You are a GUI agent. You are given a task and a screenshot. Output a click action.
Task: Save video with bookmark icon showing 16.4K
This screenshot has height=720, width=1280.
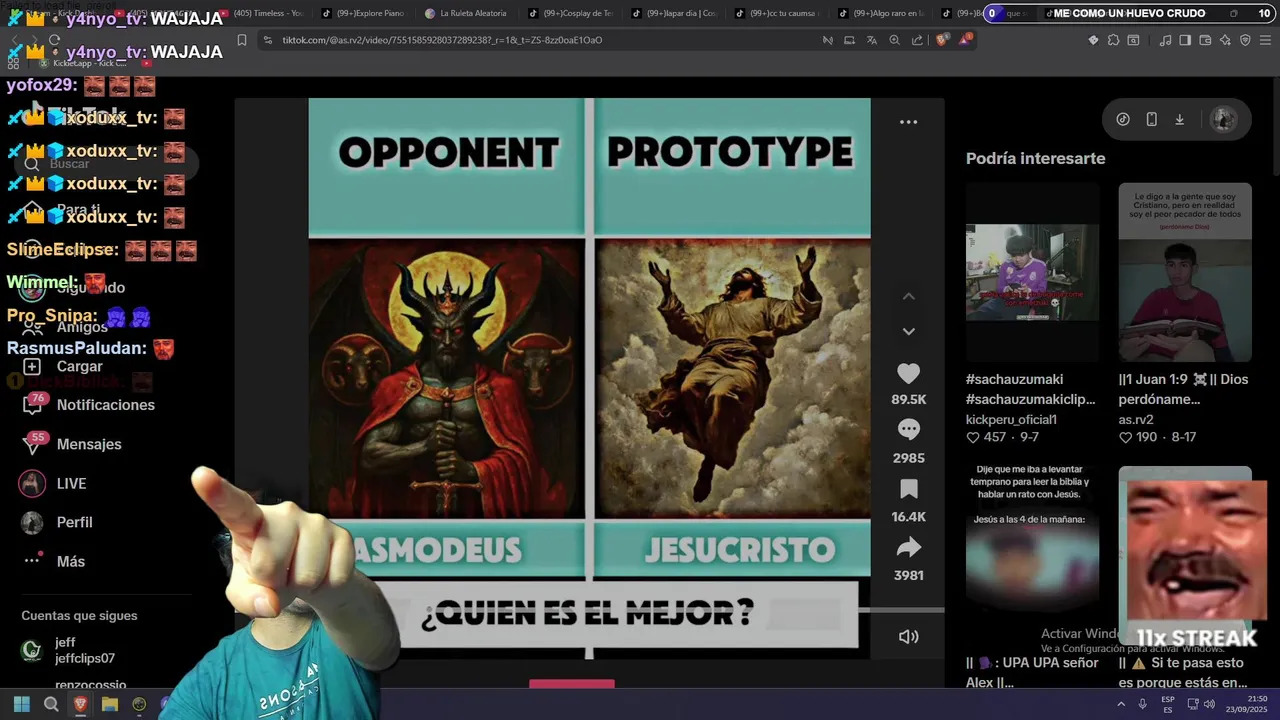tap(908, 489)
